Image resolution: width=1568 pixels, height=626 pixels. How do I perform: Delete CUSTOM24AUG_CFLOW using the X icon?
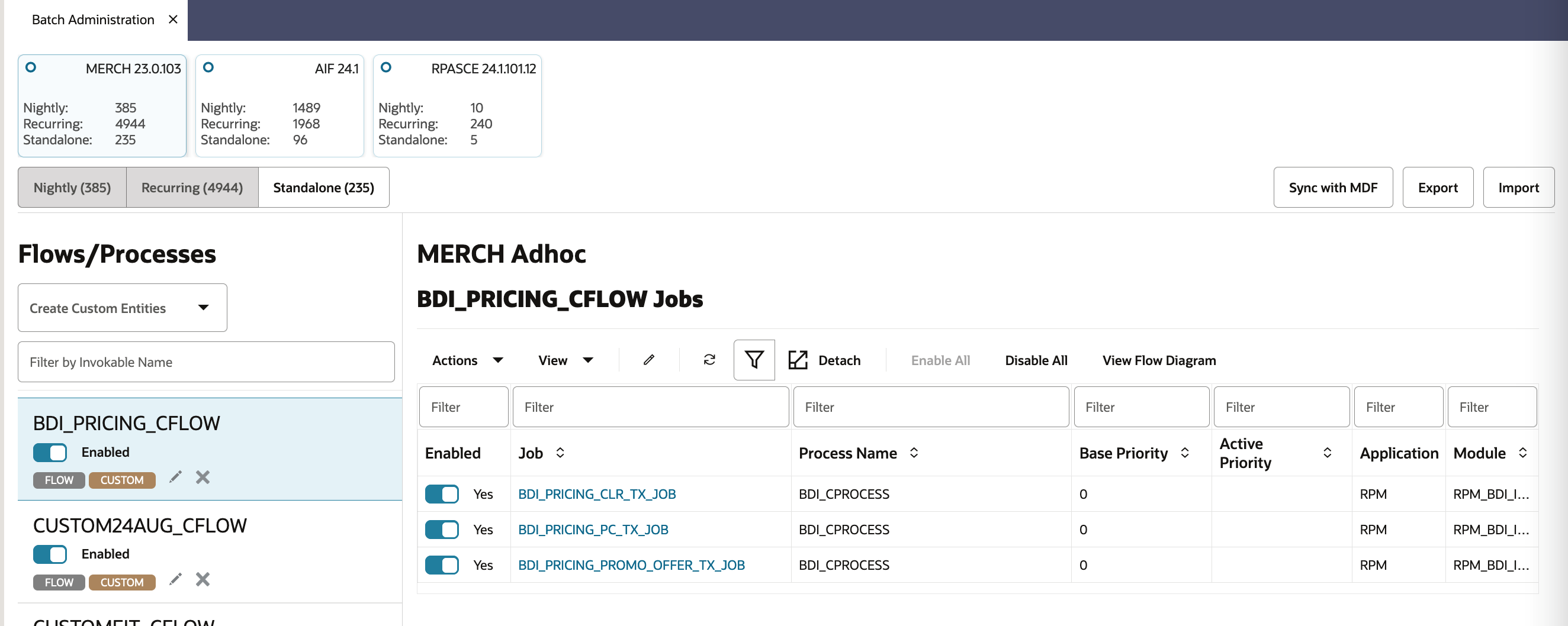[203, 580]
